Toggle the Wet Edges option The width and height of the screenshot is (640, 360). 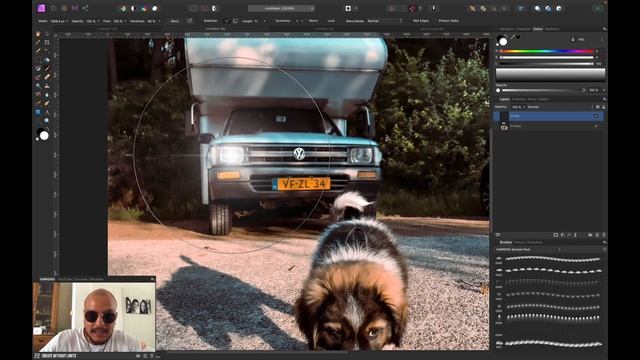420,21
